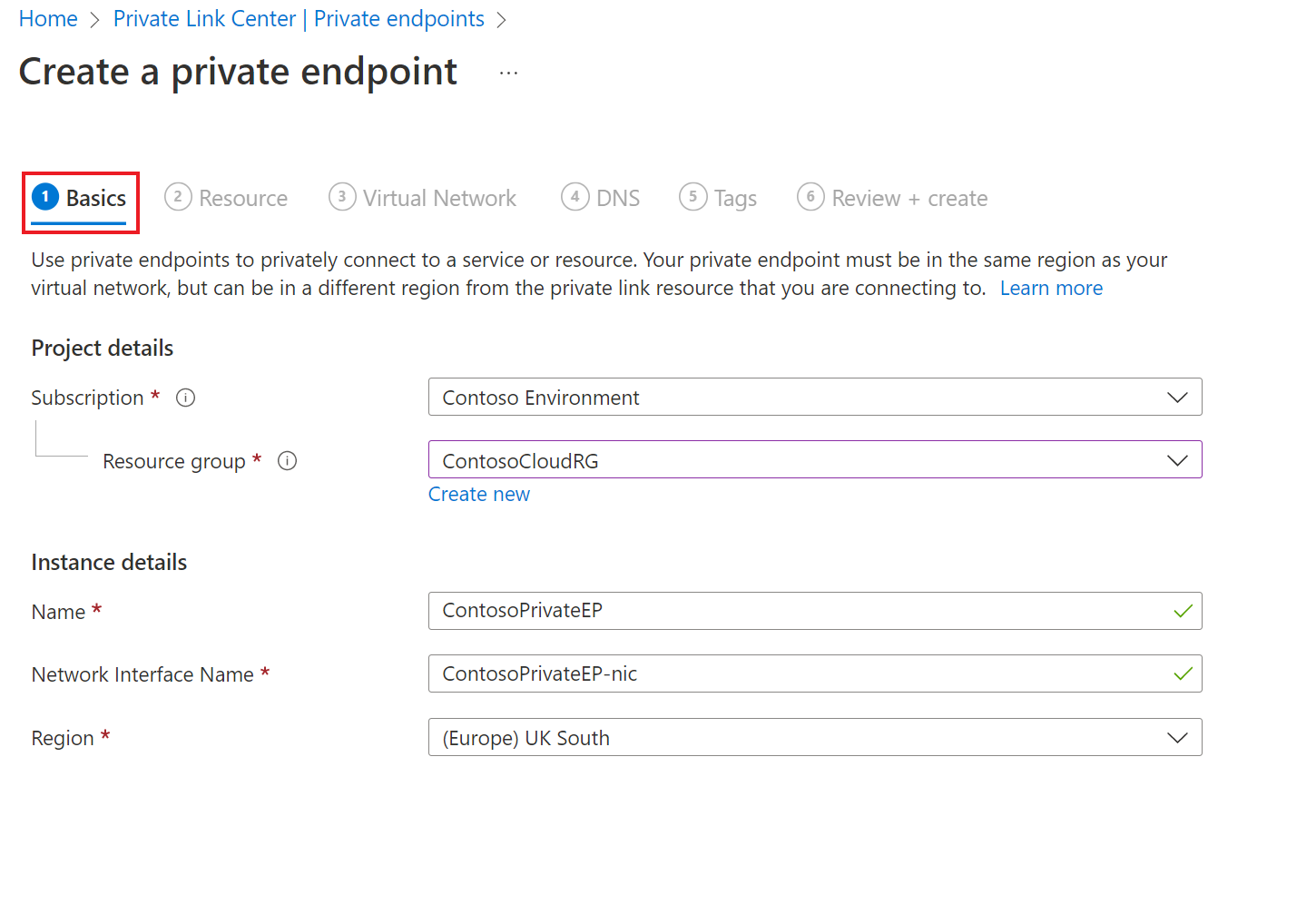Navigate to Home via breadcrumb
The height and width of the screenshot is (924, 1316).
coord(47,18)
